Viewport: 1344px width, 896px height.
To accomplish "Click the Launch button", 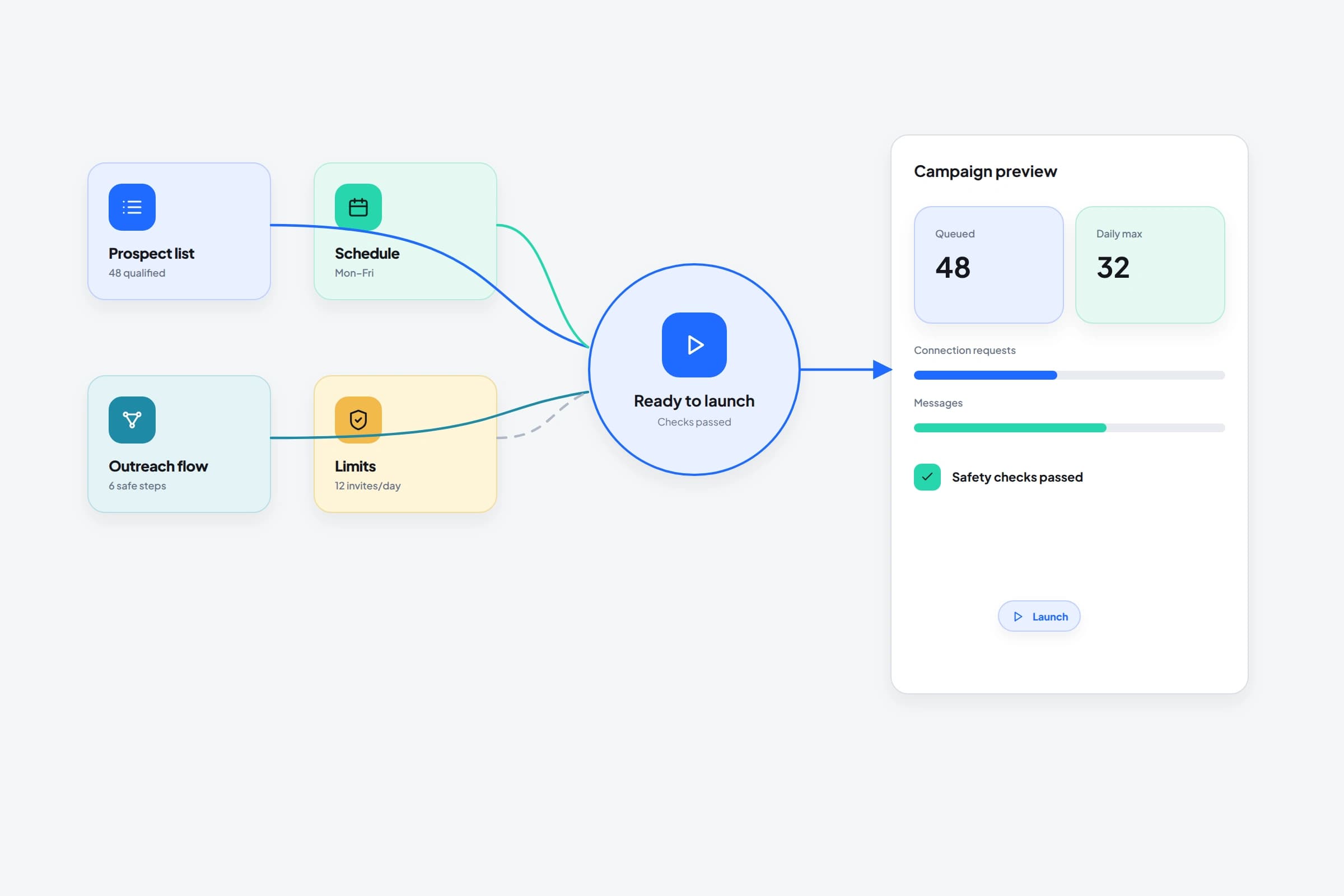I will [1039, 616].
